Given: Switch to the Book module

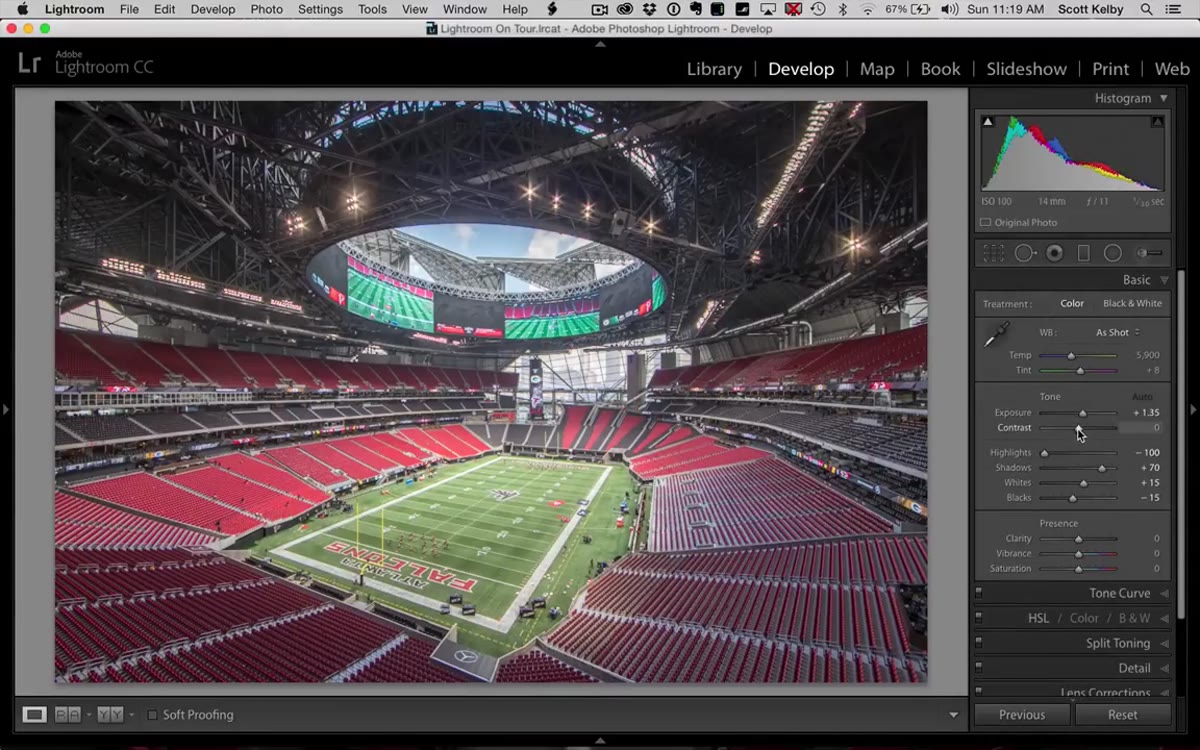Looking at the screenshot, I should click(x=940, y=69).
